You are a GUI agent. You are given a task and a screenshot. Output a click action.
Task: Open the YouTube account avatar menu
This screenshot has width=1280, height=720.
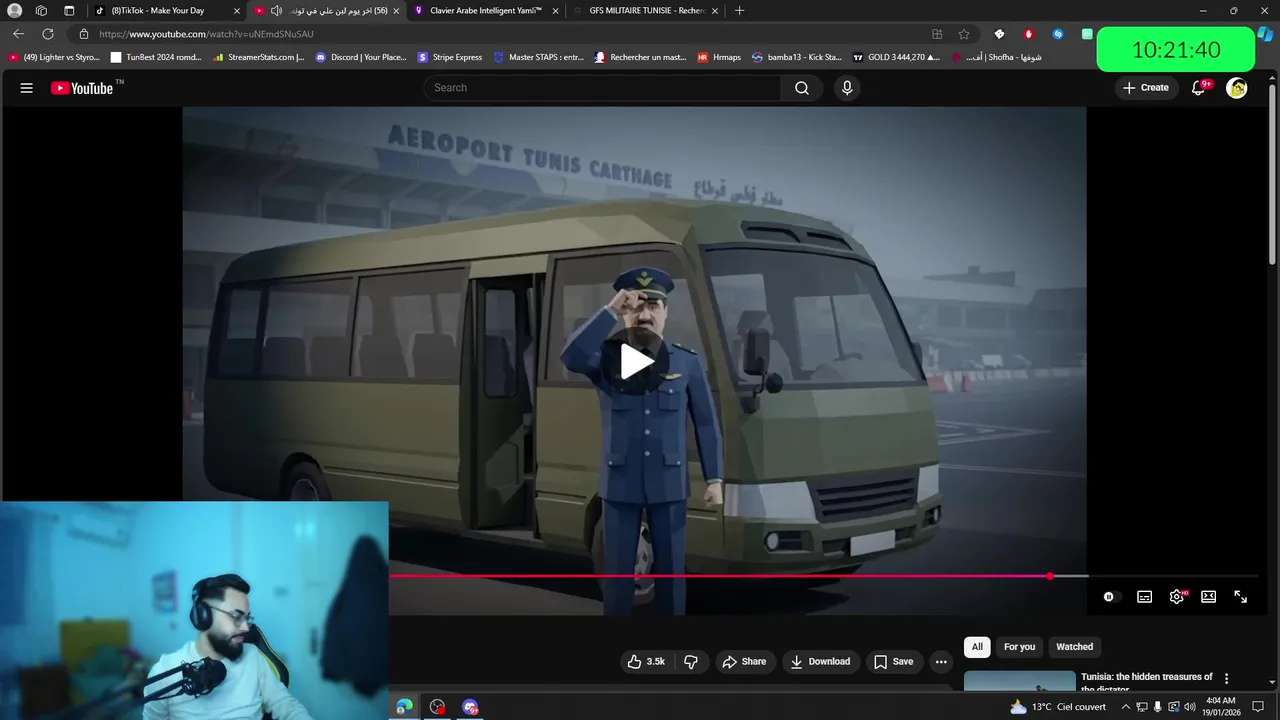(x=1237, y=88)
